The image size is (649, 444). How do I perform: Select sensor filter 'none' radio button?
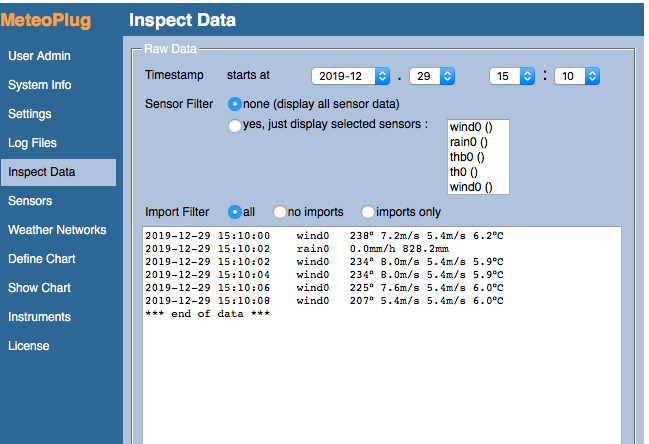tap(235, 104)
